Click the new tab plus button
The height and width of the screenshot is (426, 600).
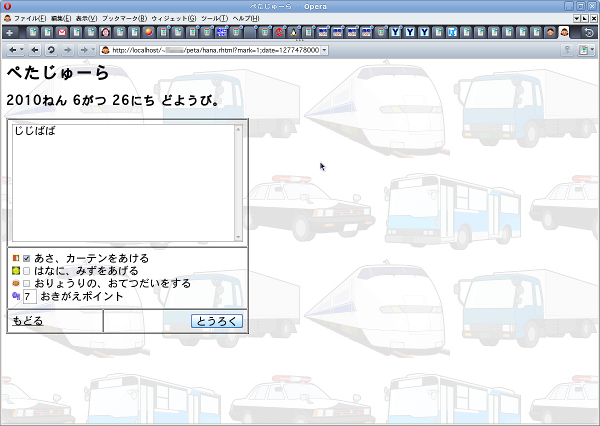9,33
